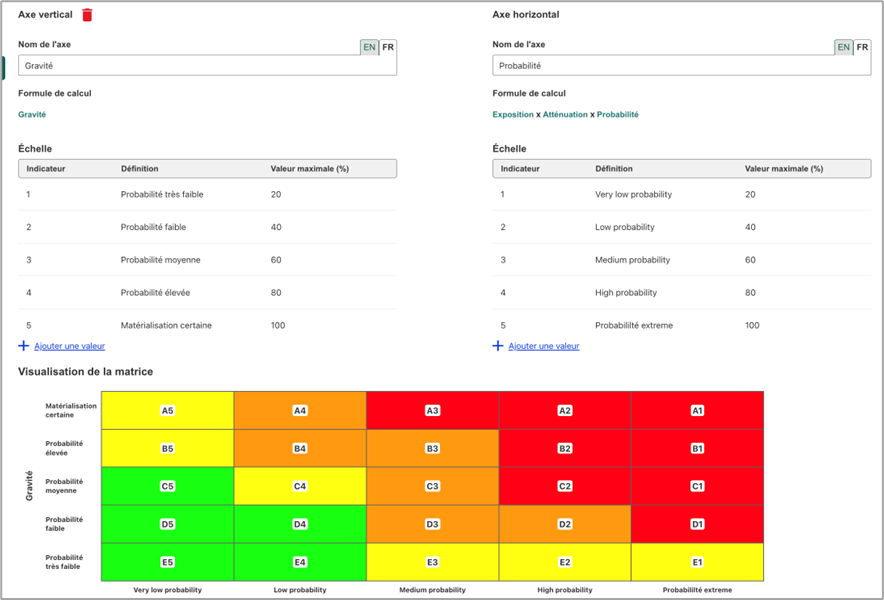Select orange matrix cell A4
Screen dimensions: 884x600
click(x=300, y=411)
